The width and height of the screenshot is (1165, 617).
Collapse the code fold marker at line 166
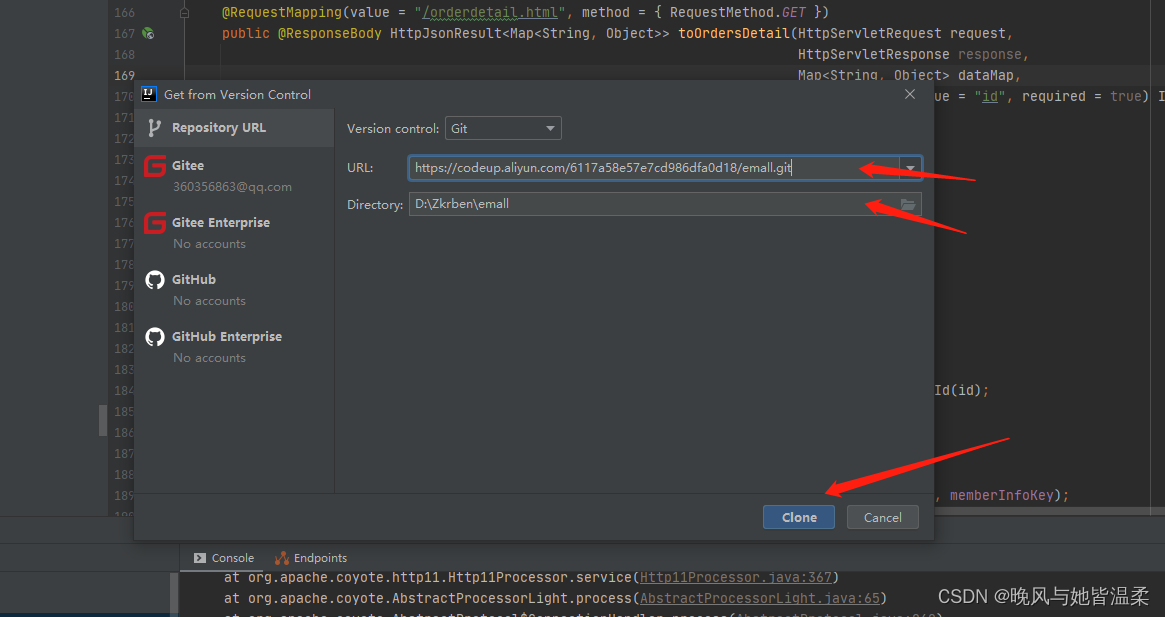[x=184, y=13]
